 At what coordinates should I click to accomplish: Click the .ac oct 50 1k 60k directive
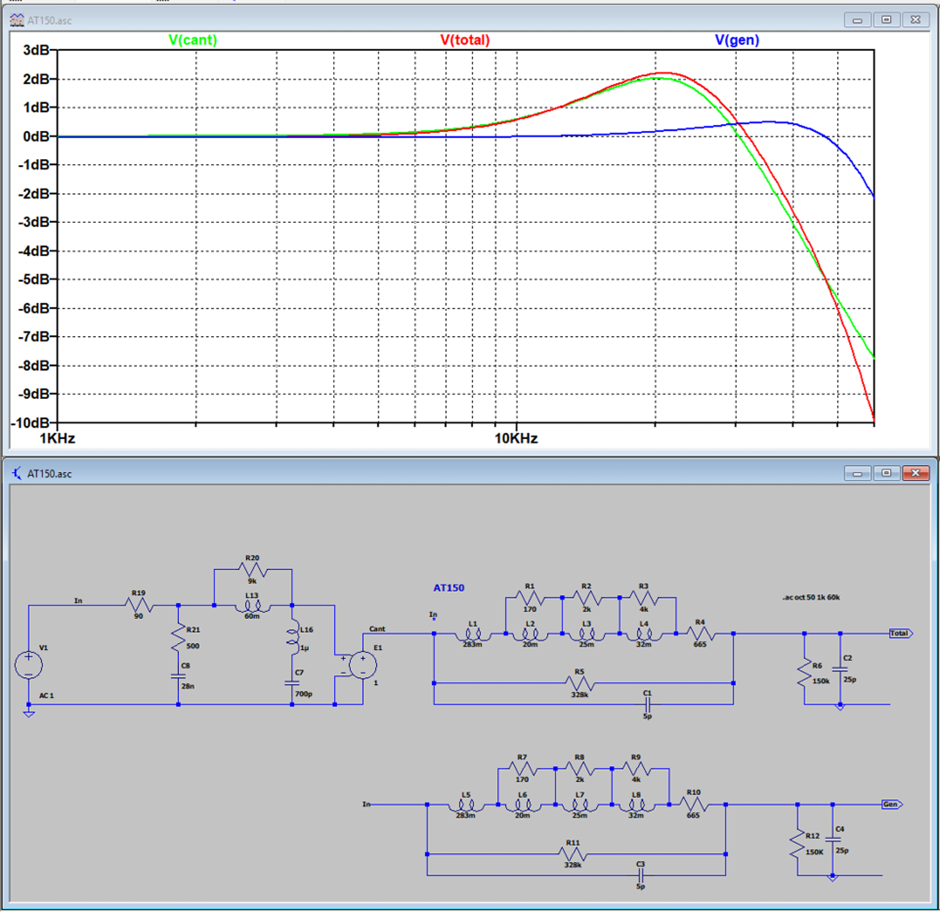(811, 597)
